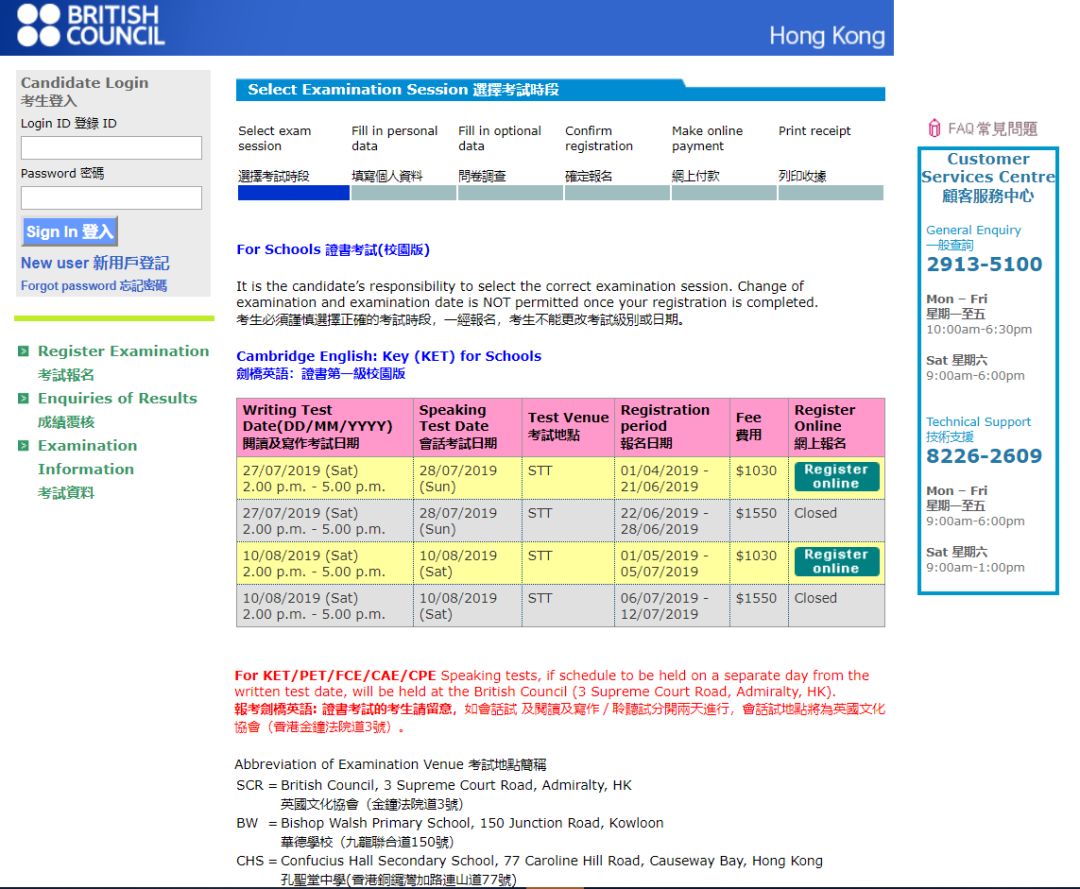Register online for the 10/08/2019 $1030 session
This screenshot has width=1080, height=889.
point(836,562)
